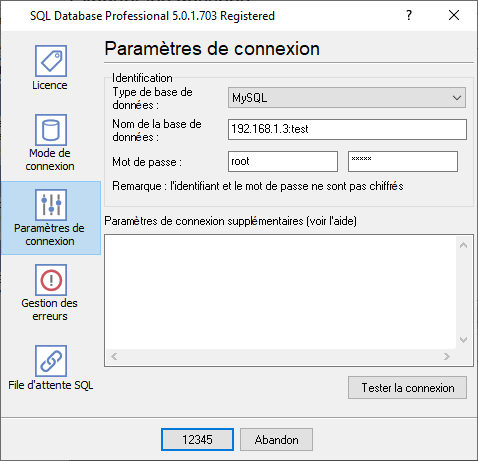Image resolution: width=478 pixels, height=461 pixels.
Task: Confirm with the 12345 button
Action: 197,440
